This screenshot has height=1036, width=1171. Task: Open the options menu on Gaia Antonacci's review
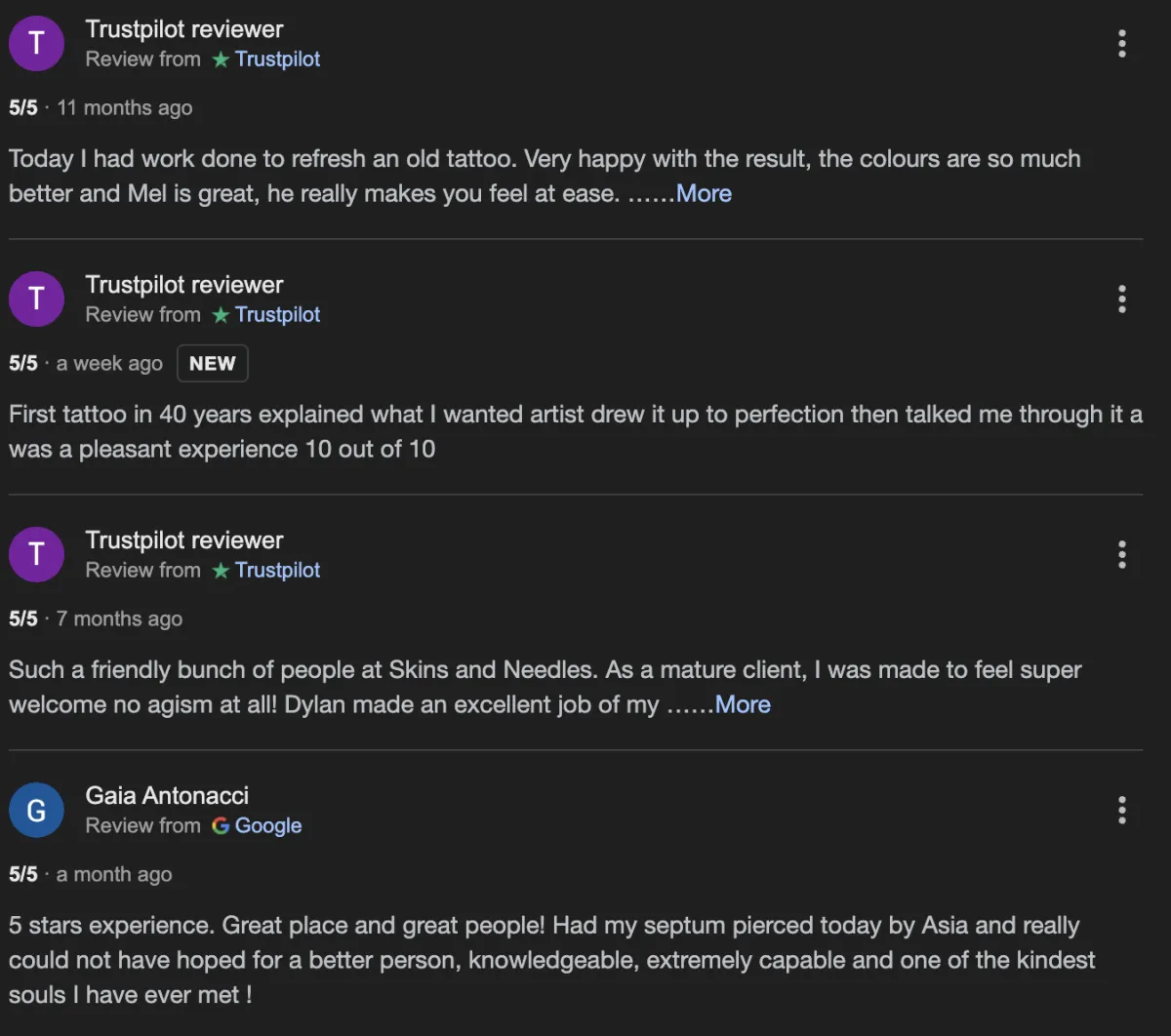click(x=1122, y=810)
